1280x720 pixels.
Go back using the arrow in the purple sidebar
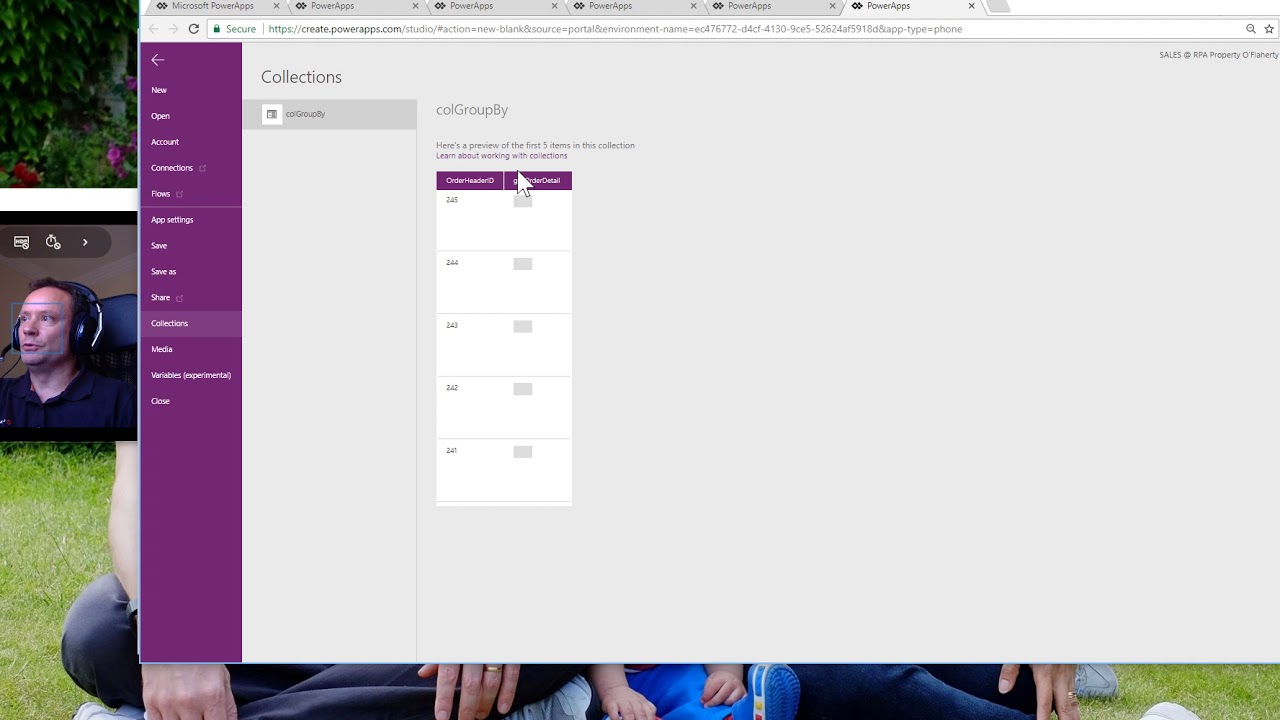[157, 60]
